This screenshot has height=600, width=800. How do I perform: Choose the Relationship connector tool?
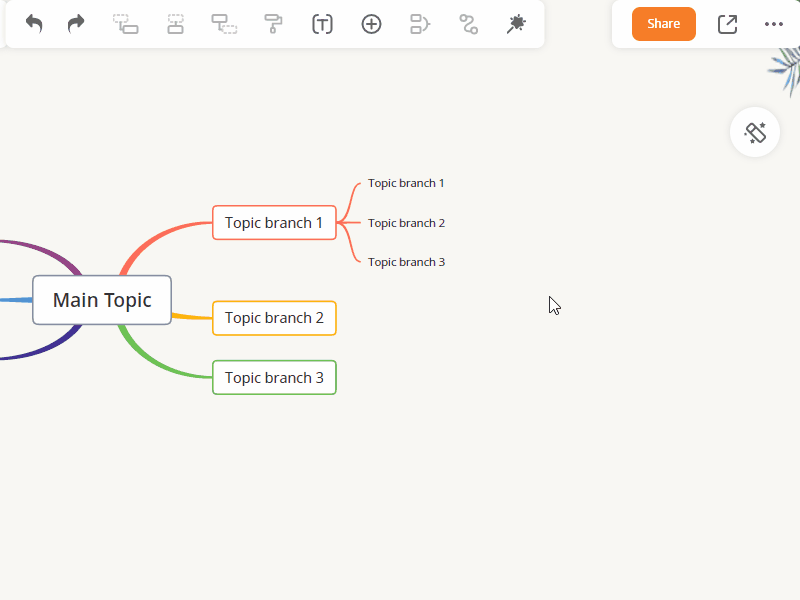pyautogui.click(x=468, y=24)
